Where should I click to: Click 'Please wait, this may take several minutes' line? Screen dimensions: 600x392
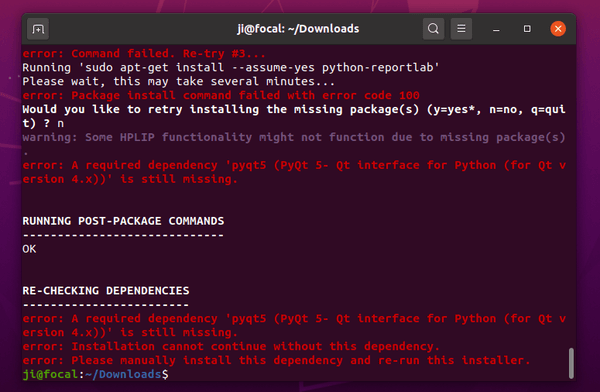[x=178, y=82]
